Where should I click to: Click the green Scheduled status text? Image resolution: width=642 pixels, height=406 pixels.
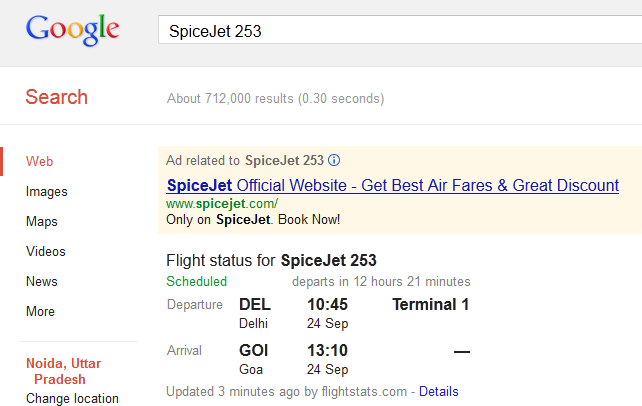coord(196,281)
